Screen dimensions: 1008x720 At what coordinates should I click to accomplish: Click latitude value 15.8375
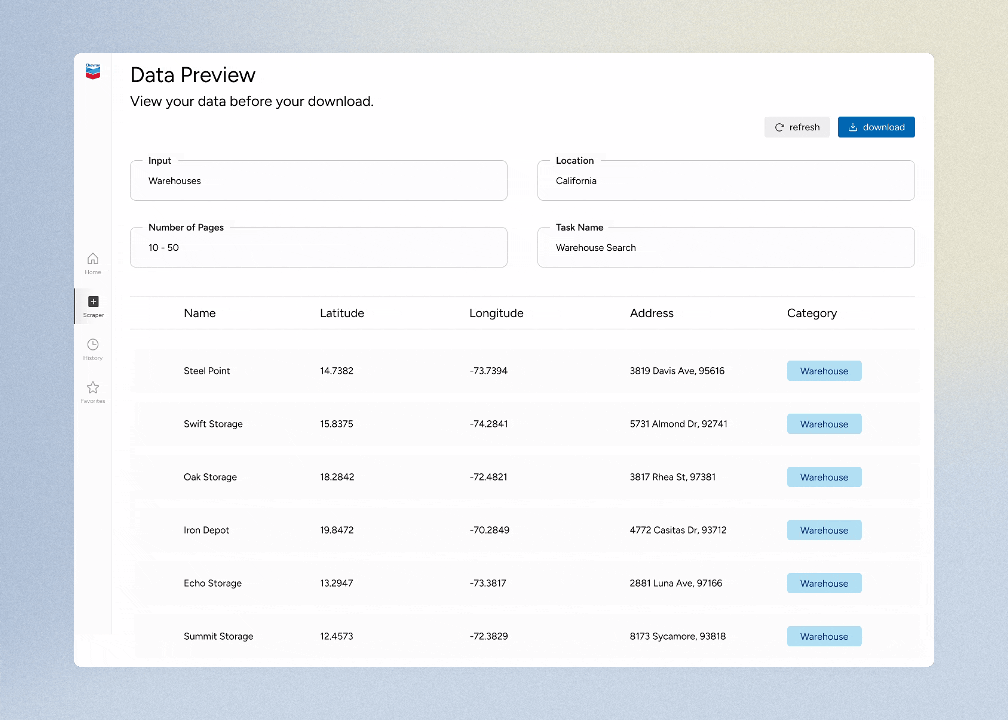pyautogui.click(x=337, y=424)
